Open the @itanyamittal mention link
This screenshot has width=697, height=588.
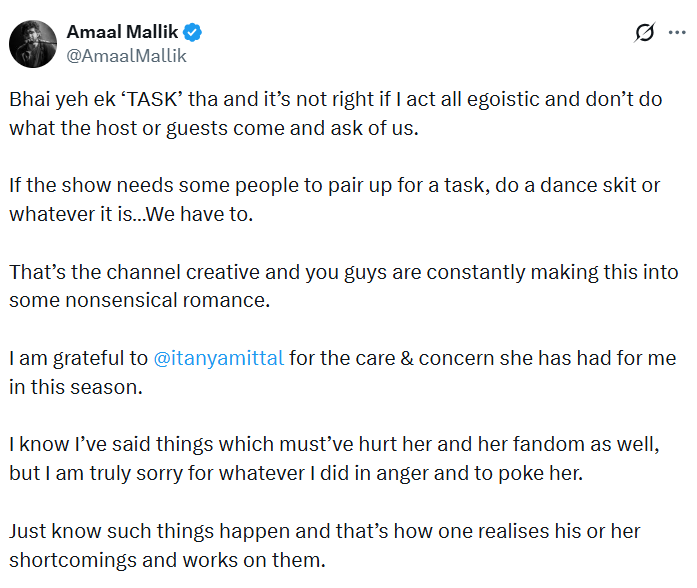(x=219, y=358)
